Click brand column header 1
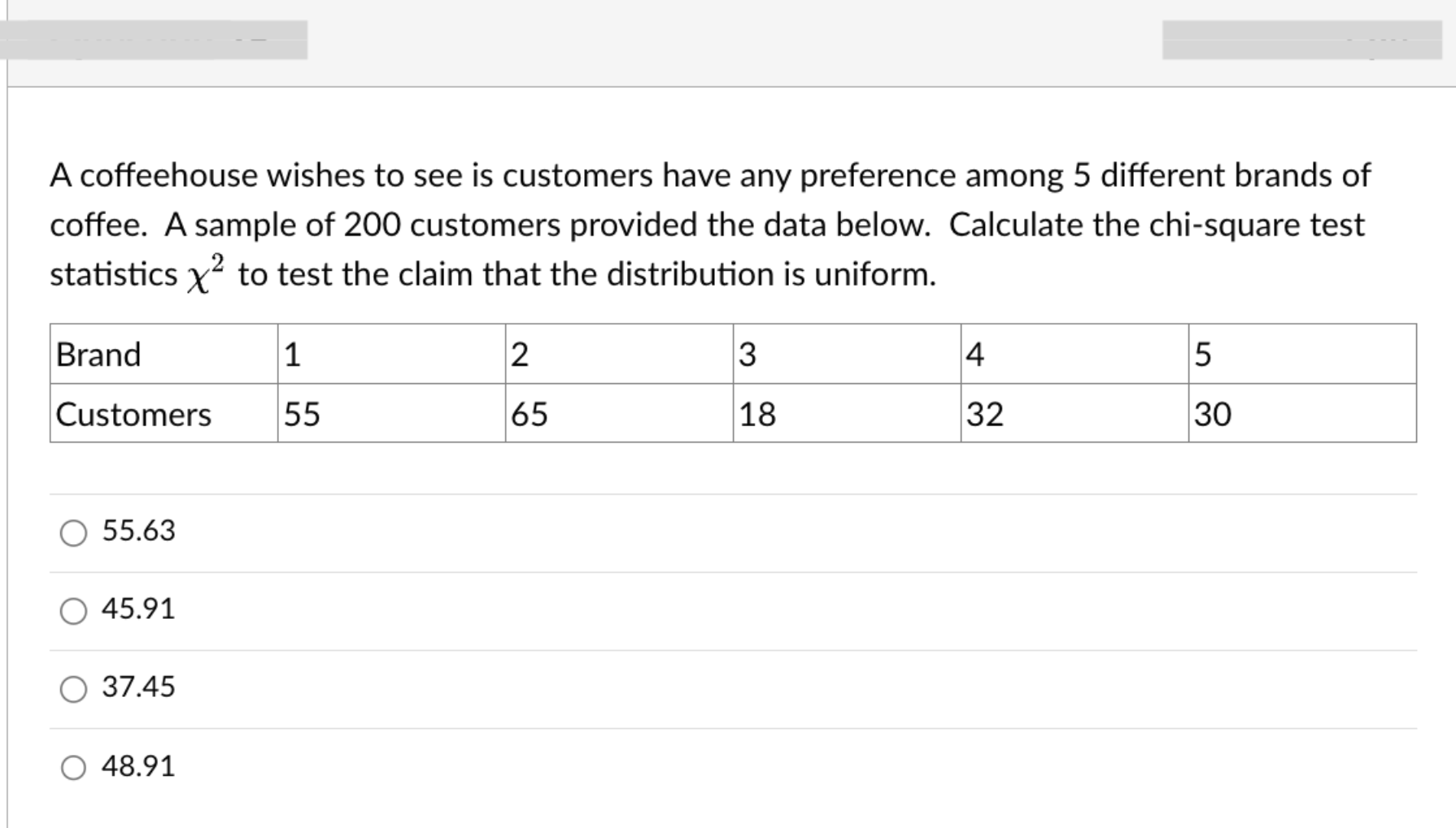Image resolution: width=1456 pixels, height=828 pixels. 392,354
